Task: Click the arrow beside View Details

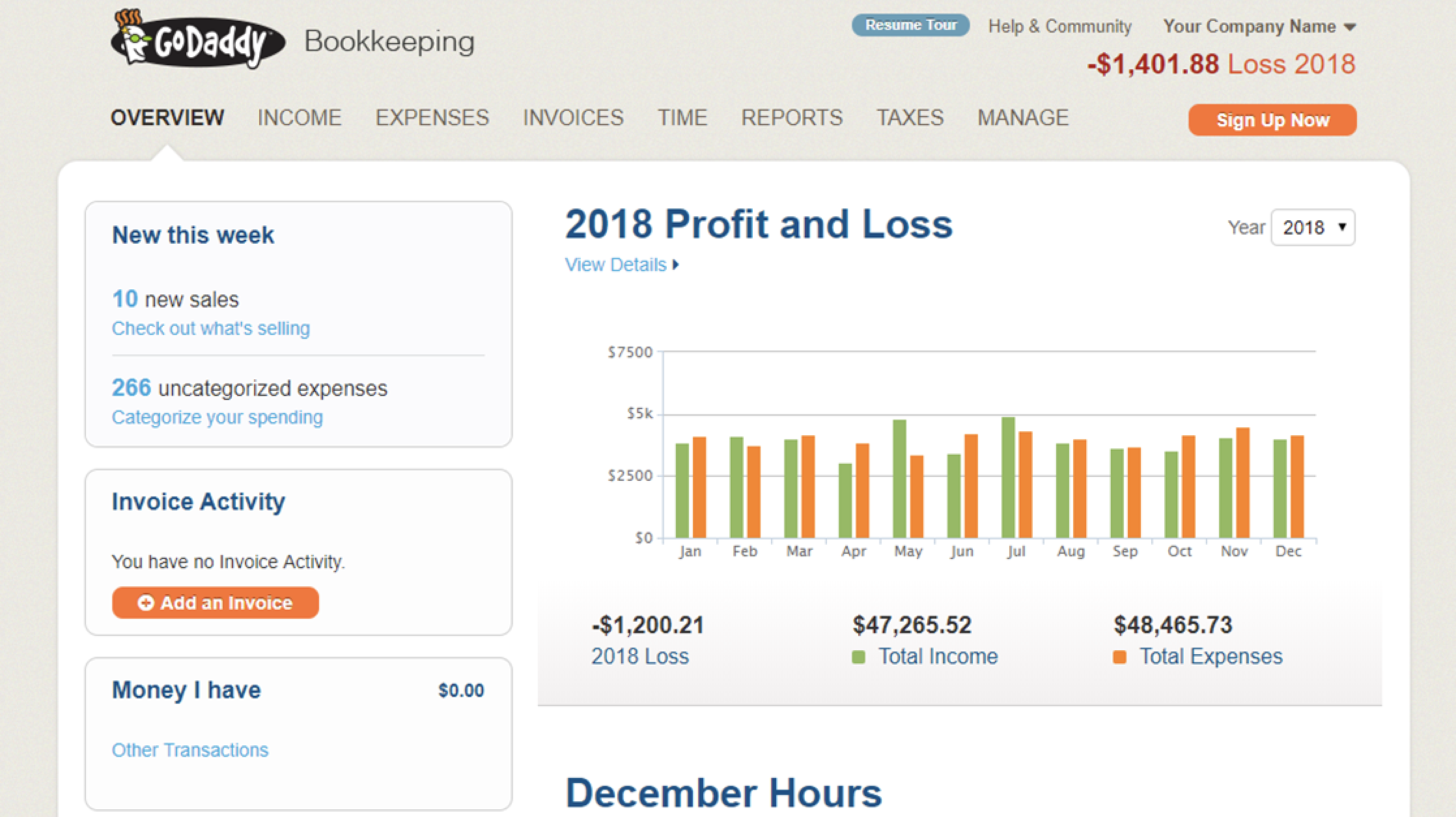Action: pos(676,265)
